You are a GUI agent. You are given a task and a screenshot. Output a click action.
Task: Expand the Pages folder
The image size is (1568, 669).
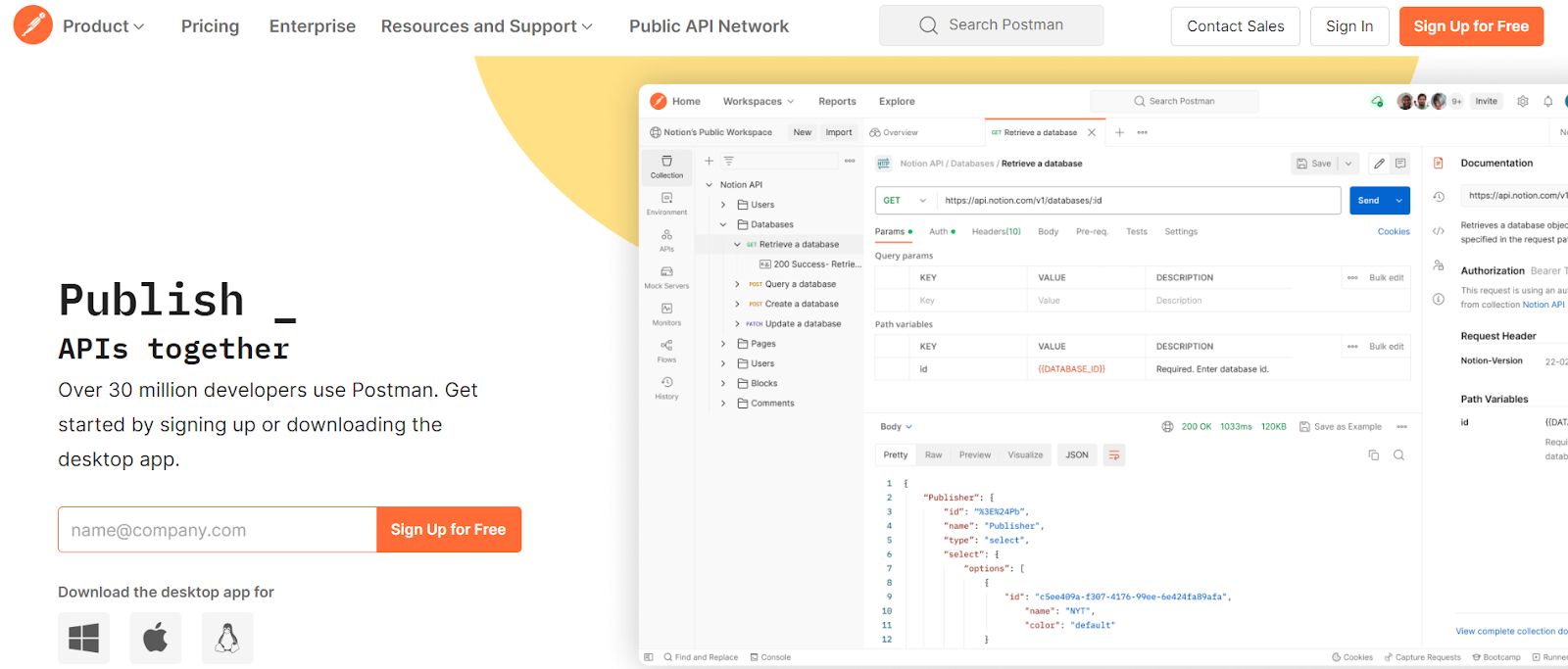tap(723, 344)
